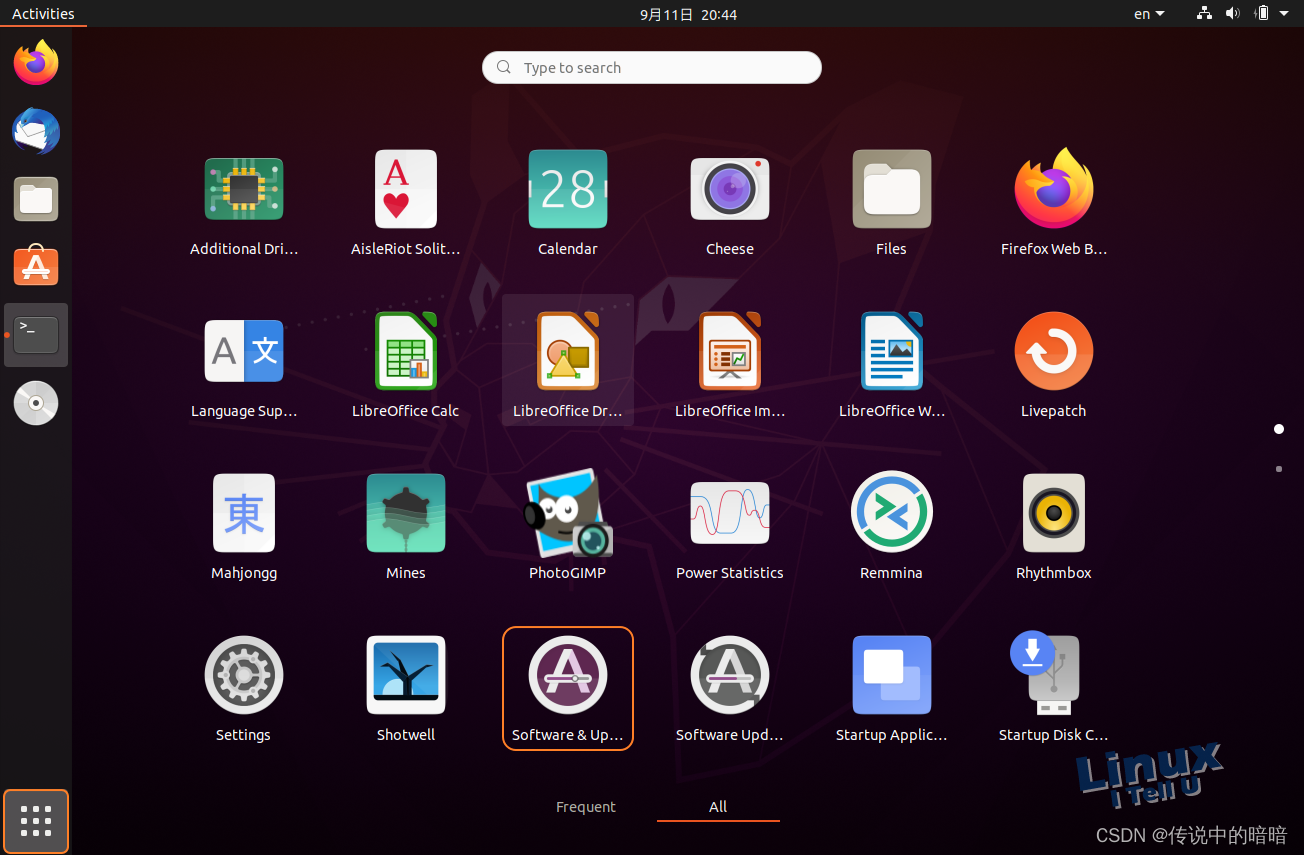Open LibreOffice Impress
The image size is (1304, 855).
point(730,366)
